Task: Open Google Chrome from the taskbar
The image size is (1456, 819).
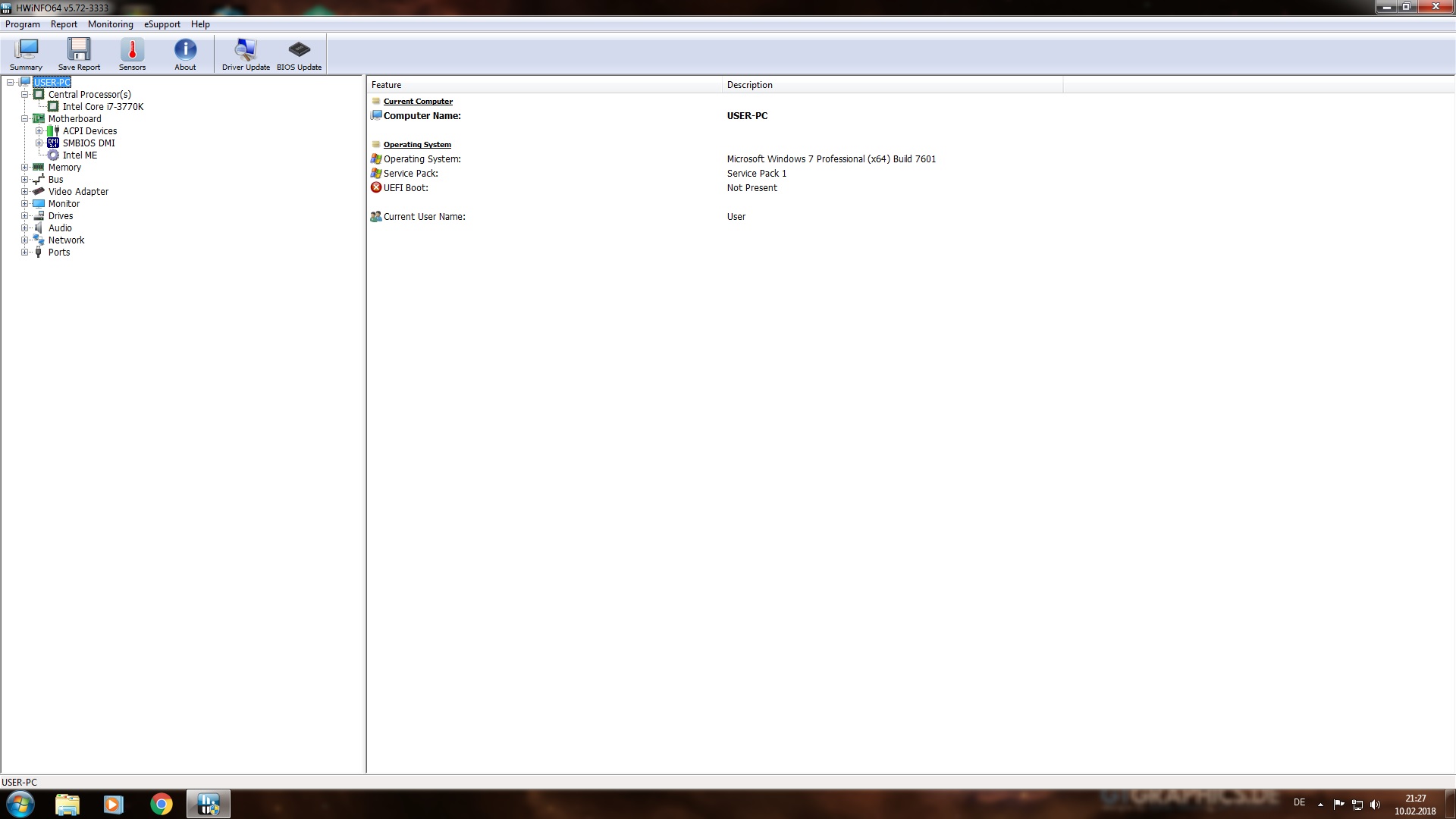Action: point(161,804)
